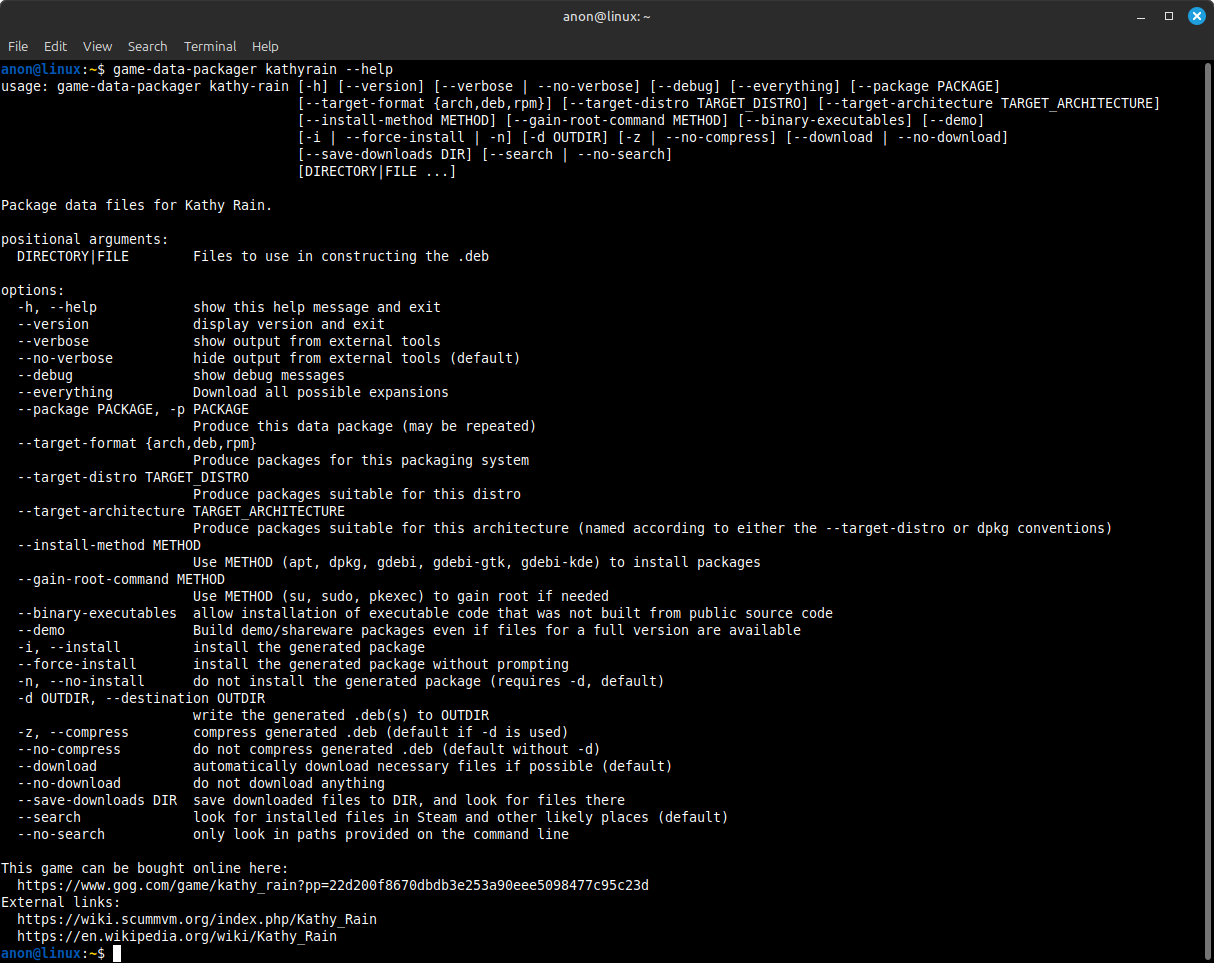
Task: Click the '--demo' option in options list
Action: point(41,630)
